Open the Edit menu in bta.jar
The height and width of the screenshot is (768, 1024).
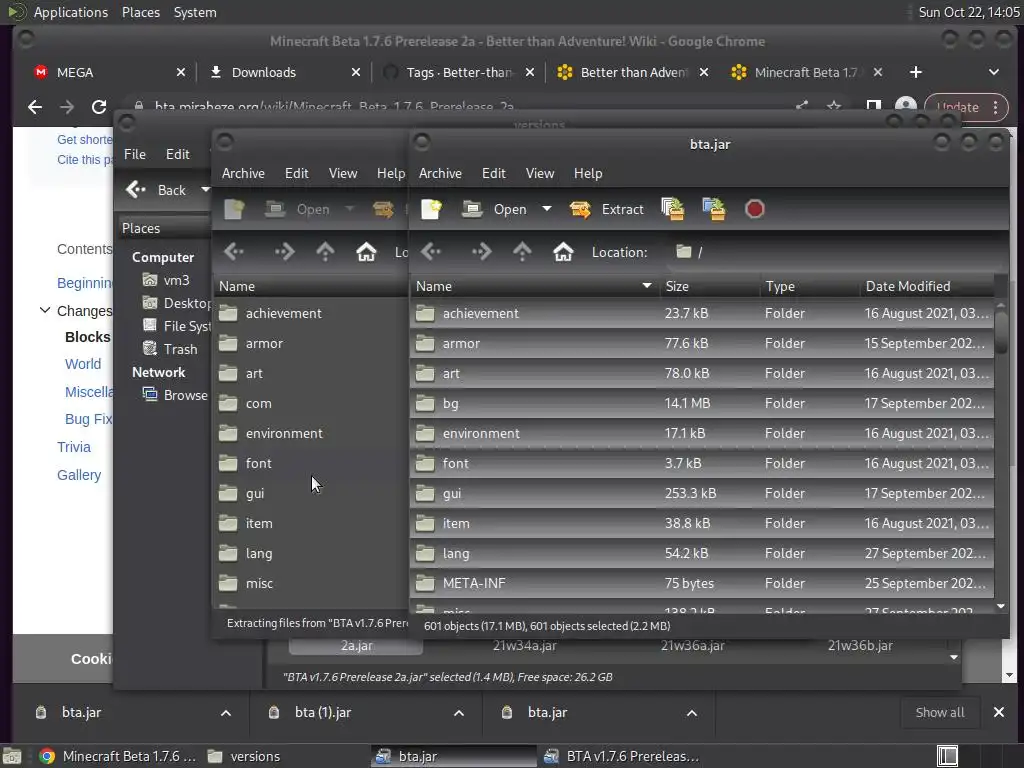pyautogui.click(x=494, y=173)
